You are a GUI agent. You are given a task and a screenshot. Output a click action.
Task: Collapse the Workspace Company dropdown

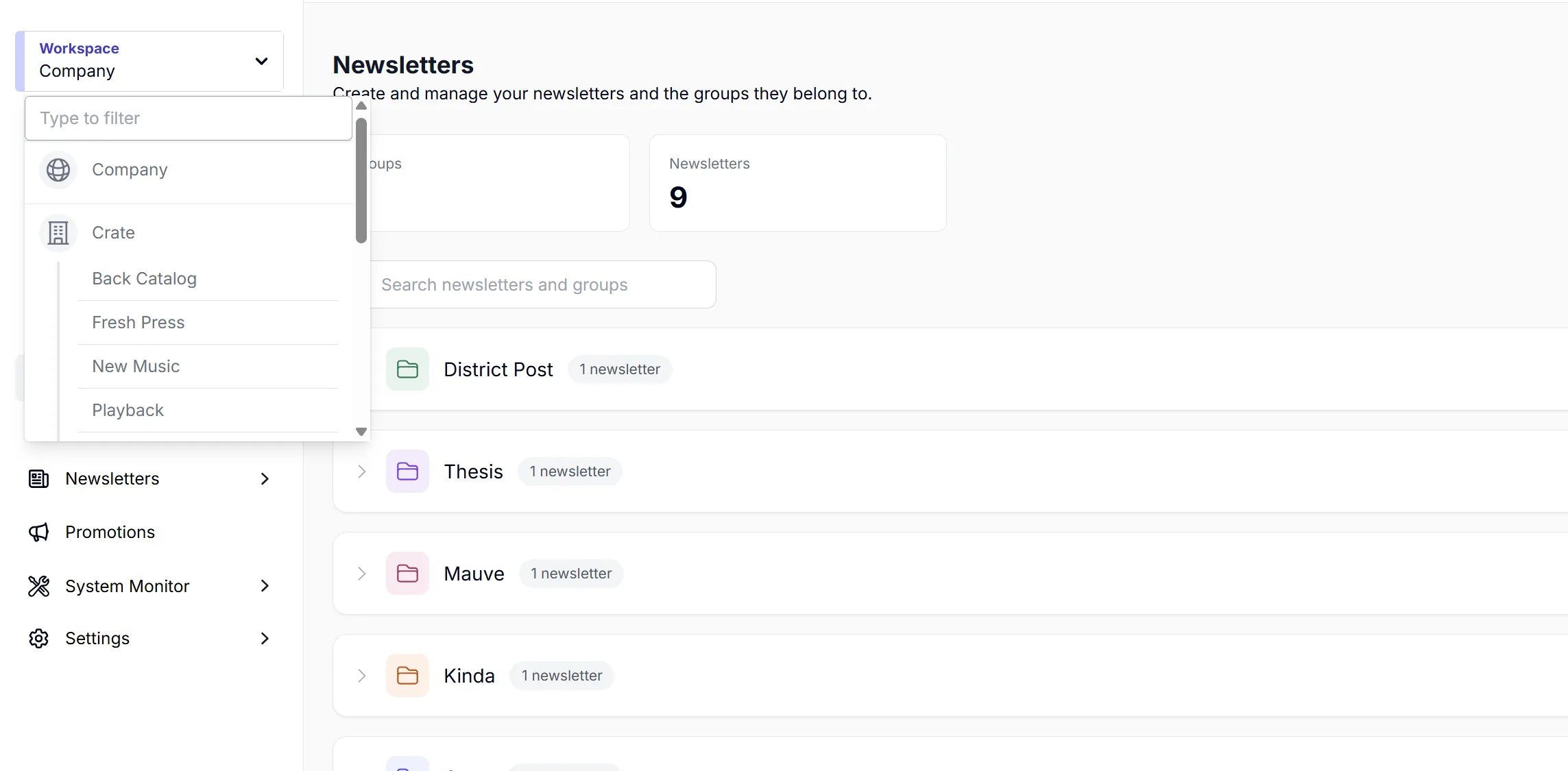point(261,61)
